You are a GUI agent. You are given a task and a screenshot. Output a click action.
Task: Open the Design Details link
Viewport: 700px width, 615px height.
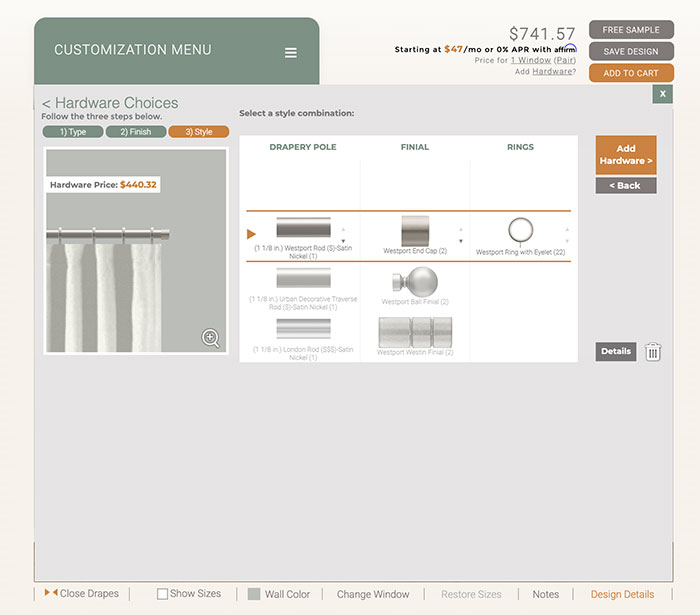click(x=622, y=594)
